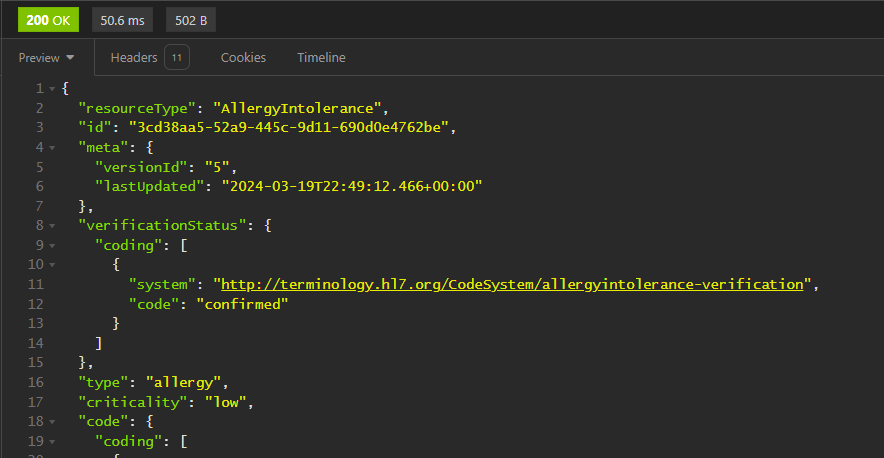884x458 pixels.
Task: Collapse the "coding" array on line 9
Action: 52,245
